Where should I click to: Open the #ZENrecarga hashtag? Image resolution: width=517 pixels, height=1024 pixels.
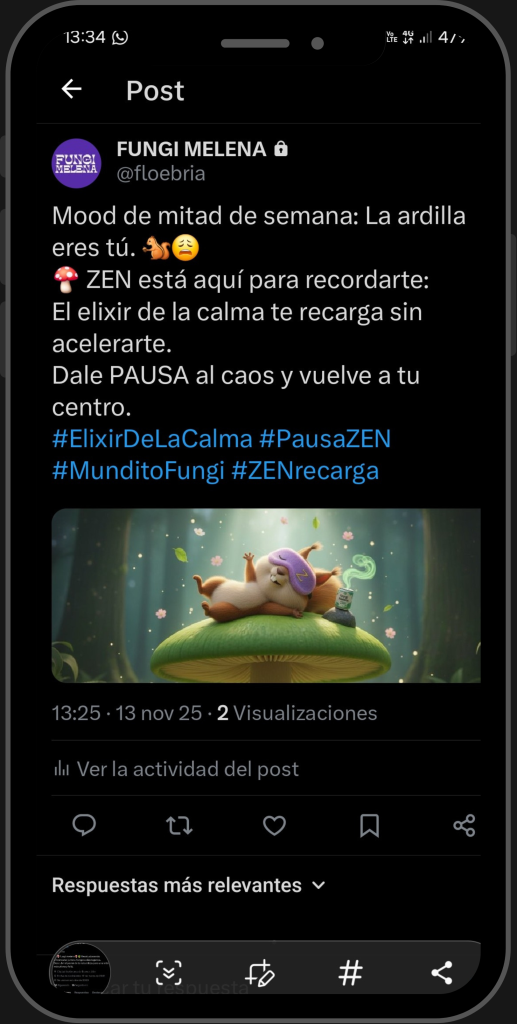point(305,470)
